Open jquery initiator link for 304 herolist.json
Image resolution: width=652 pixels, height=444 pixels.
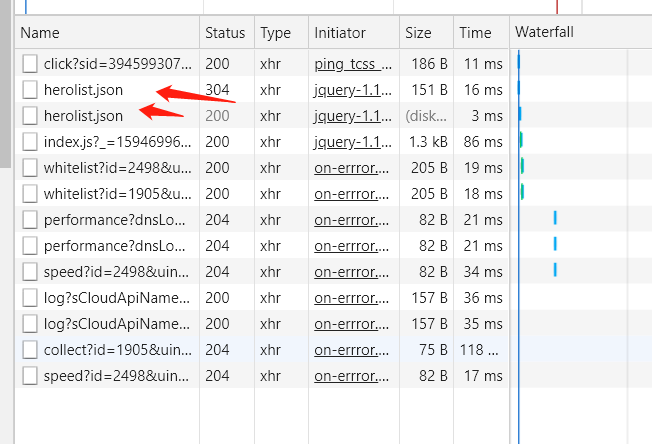click(x=353, y=90)
